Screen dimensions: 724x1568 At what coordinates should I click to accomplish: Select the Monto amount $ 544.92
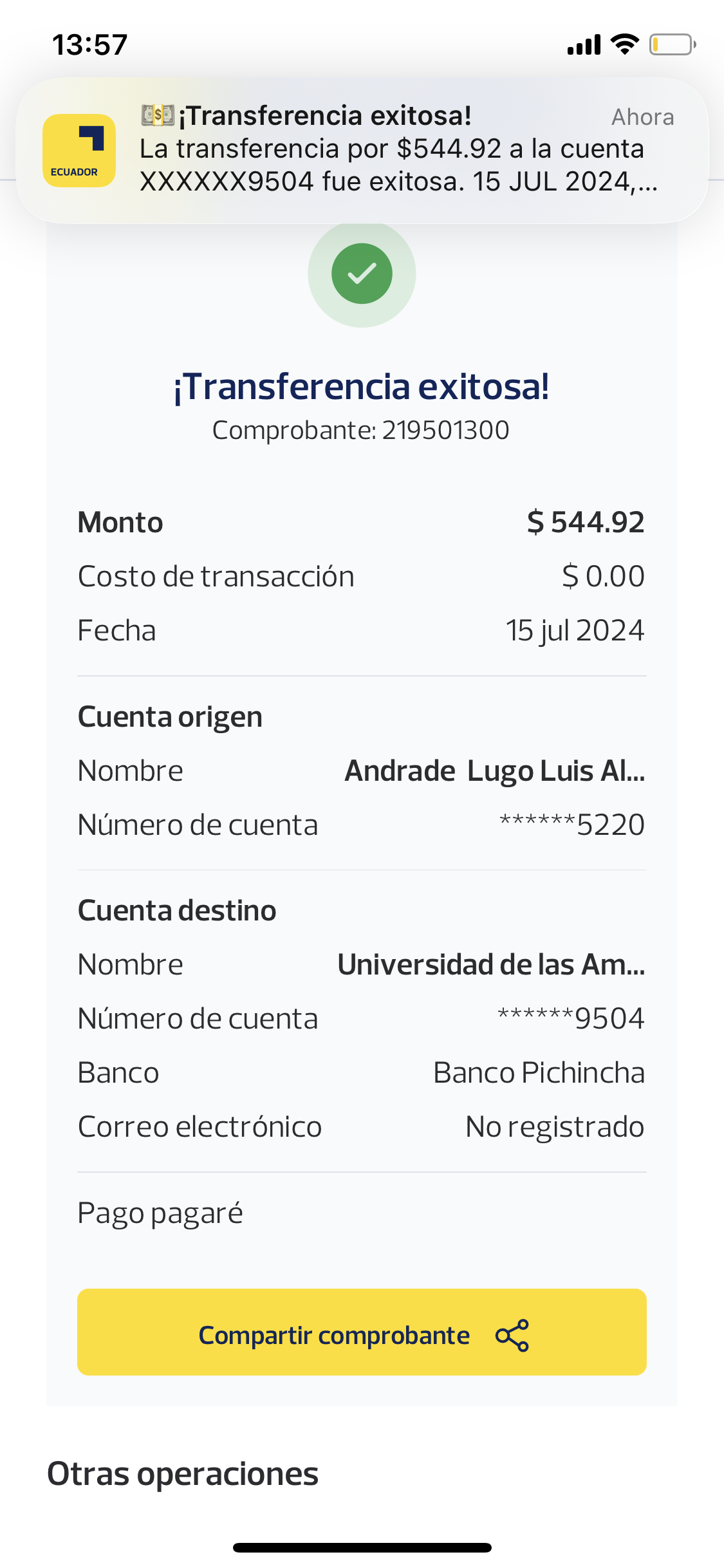pyautogui.click(x=585, y=522)
